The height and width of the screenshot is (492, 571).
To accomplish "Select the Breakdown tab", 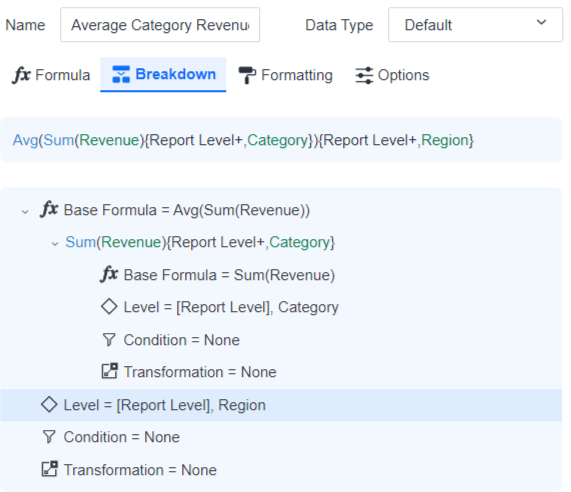I will pos(163,74).
